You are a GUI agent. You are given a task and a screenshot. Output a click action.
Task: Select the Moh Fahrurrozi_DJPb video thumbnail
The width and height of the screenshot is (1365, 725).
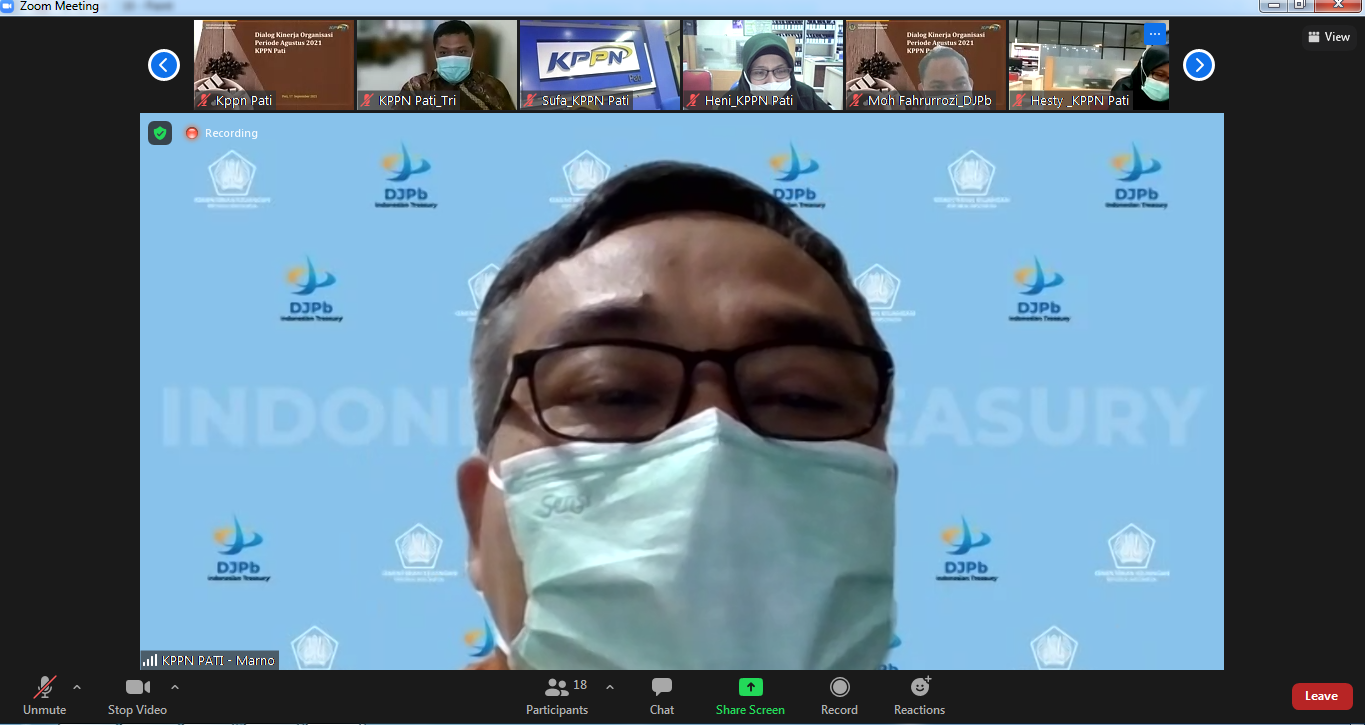click(926, 65)
